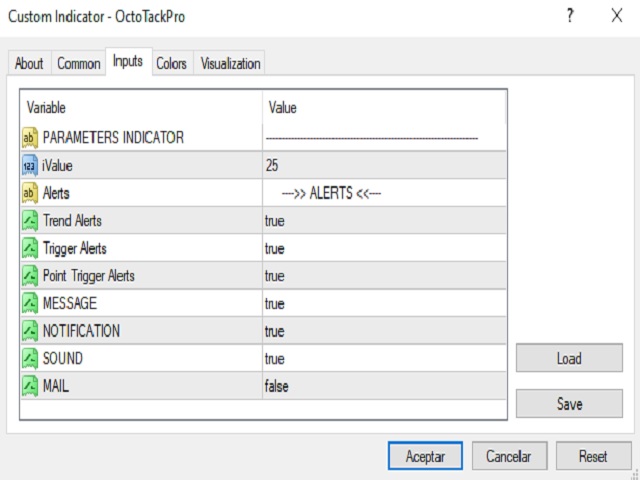Click the Variable column header
Viewport: 640px width, 480px height.
click(141, 108)
